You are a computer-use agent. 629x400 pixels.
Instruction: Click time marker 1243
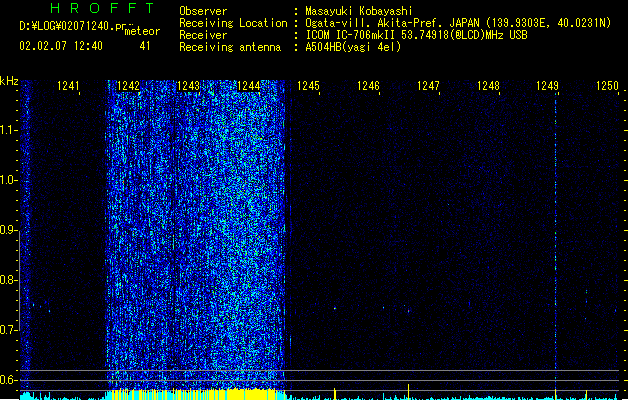[188, 86]
